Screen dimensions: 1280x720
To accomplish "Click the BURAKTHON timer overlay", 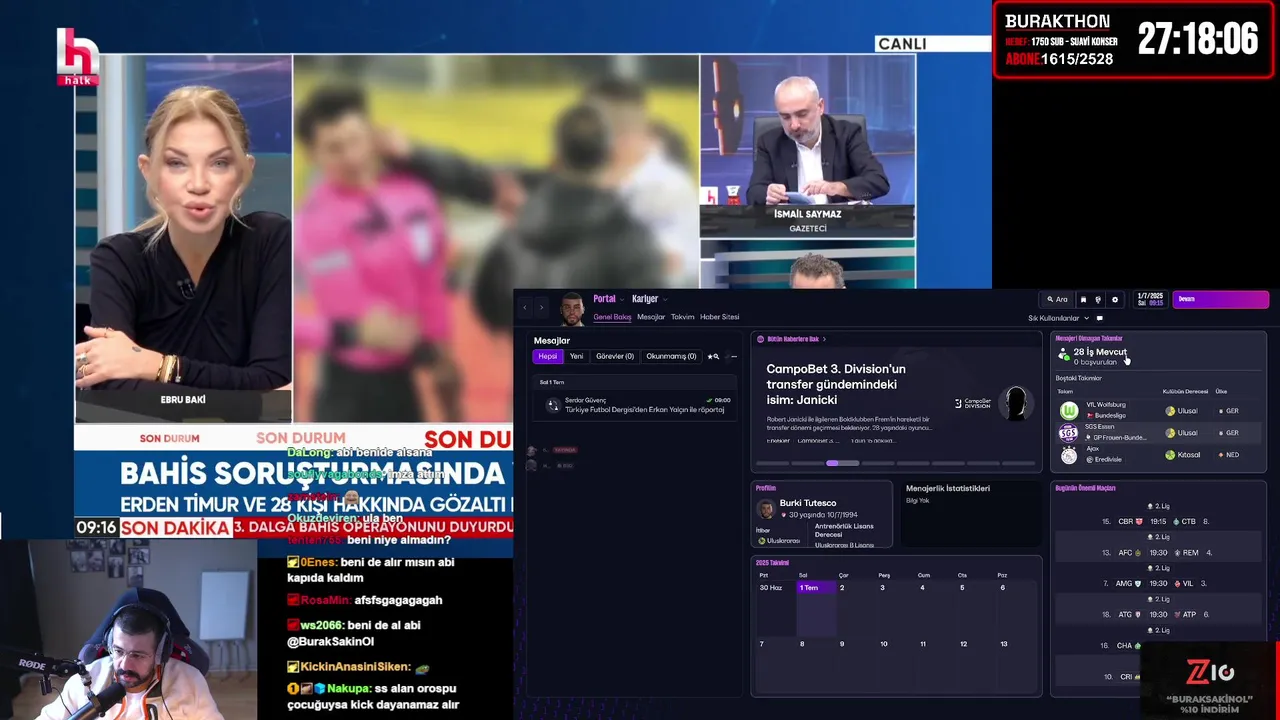I will tap(1134, 39).
